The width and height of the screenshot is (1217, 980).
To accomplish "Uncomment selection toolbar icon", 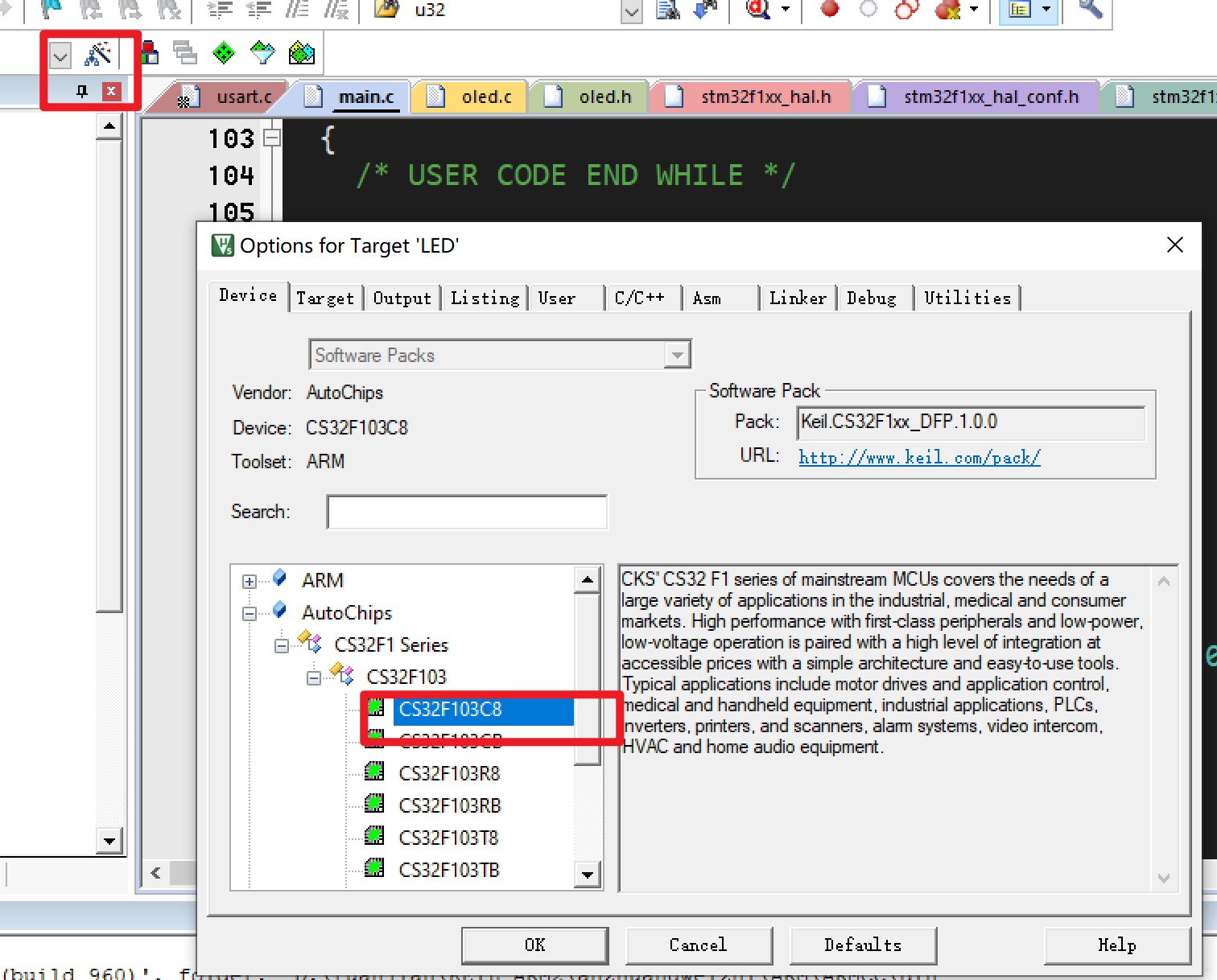I will (336, 10).
